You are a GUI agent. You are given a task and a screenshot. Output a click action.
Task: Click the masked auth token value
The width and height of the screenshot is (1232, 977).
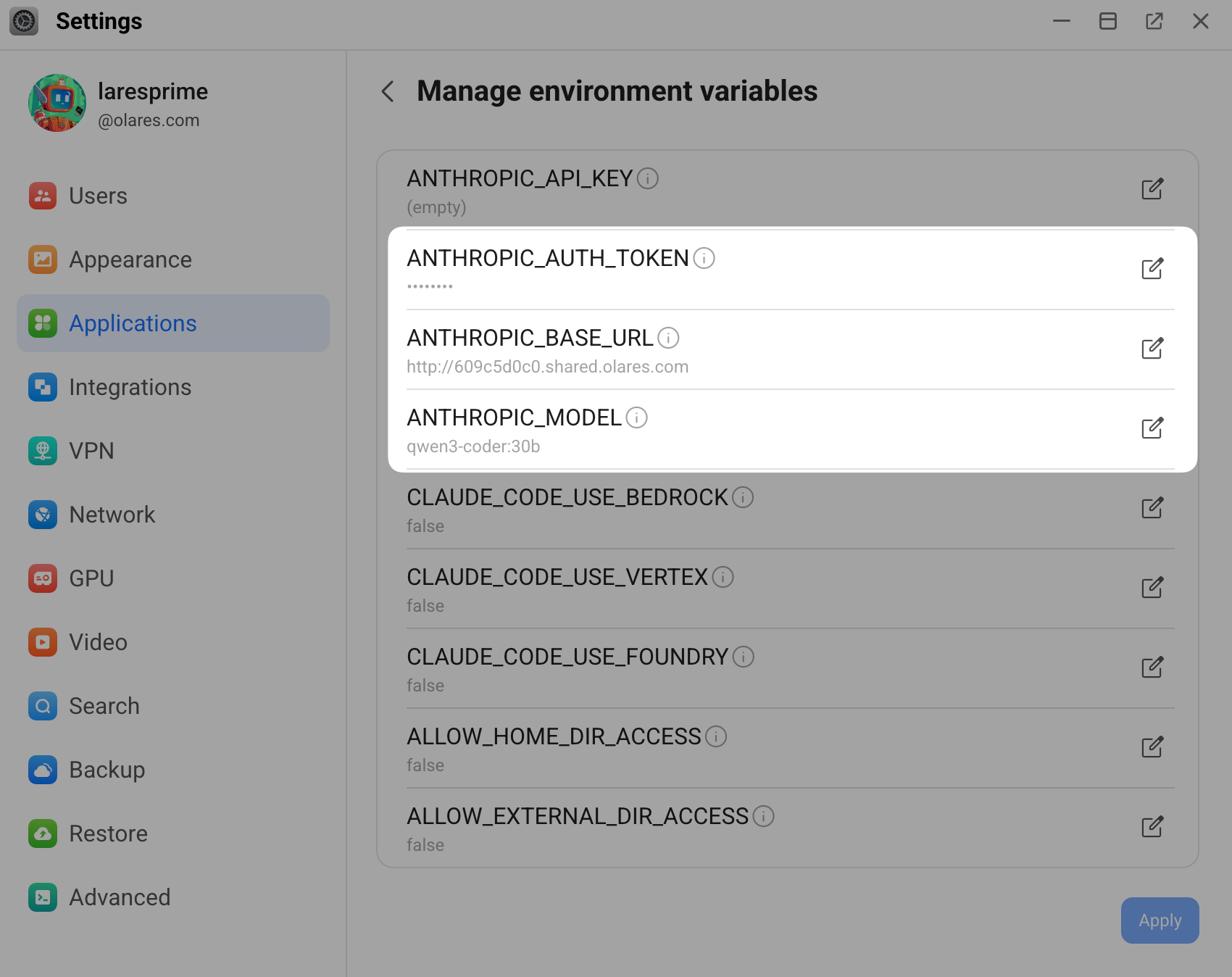tap(430, 286)
